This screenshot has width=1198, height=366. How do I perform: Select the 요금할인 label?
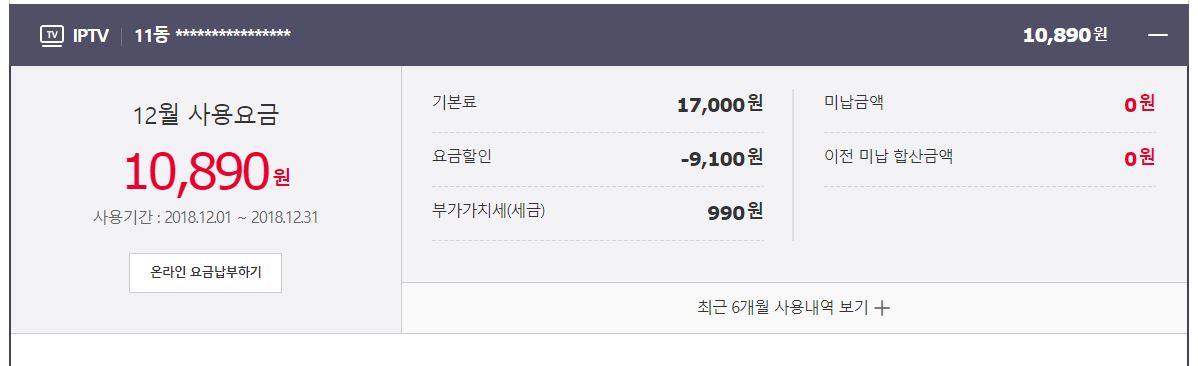pos(462,157)
